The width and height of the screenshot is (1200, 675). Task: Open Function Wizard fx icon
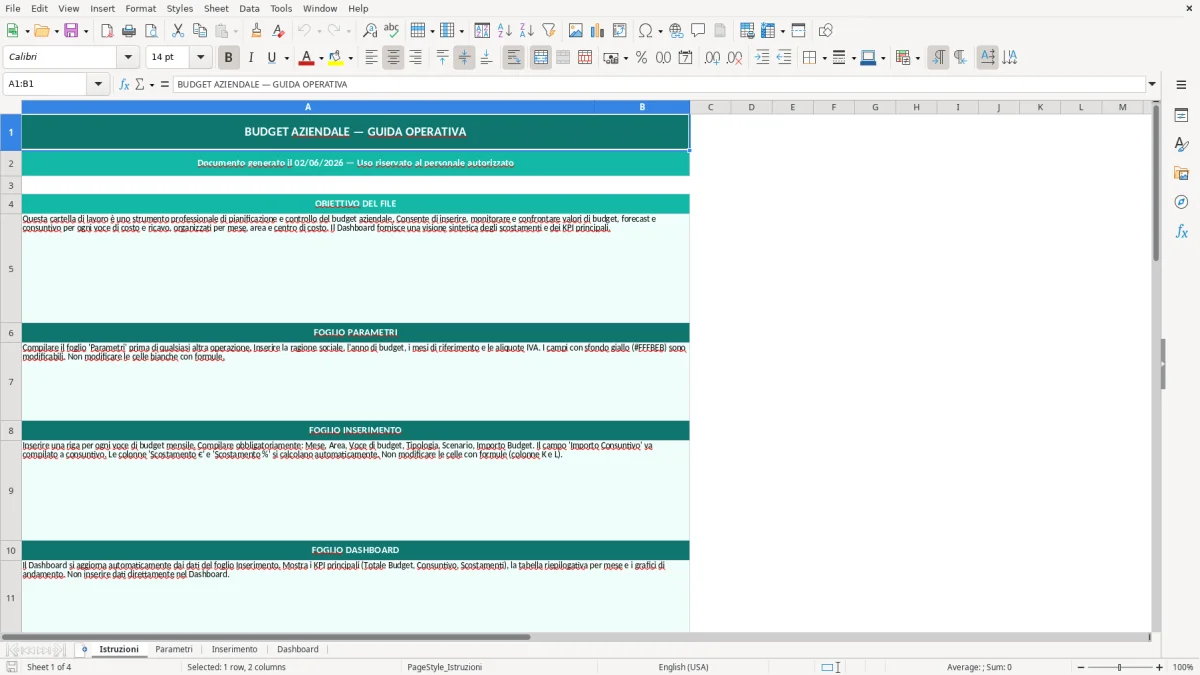pos(124,84)
